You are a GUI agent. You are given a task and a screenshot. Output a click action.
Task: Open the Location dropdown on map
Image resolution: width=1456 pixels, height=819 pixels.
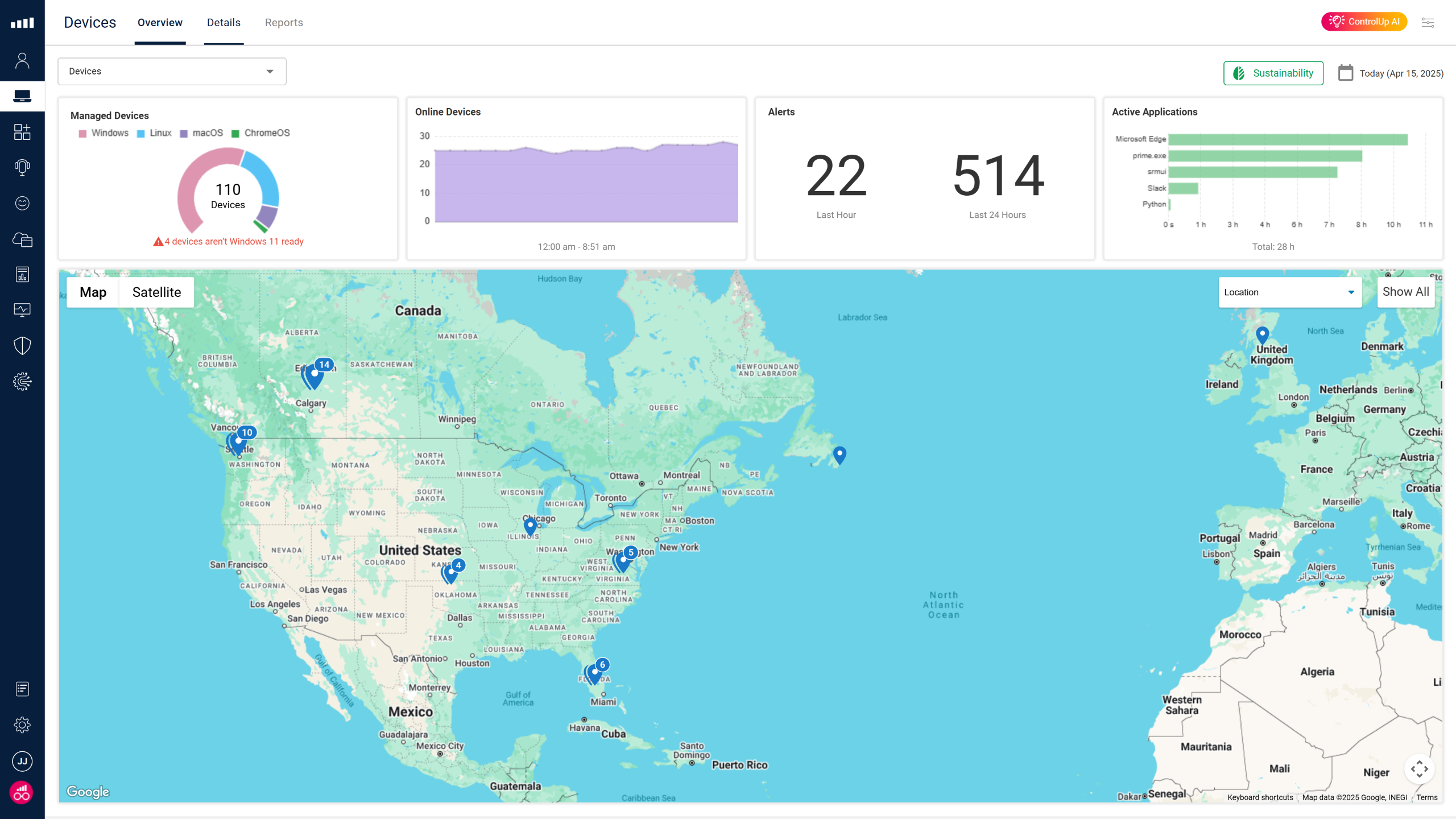(x=1289, y=292)
